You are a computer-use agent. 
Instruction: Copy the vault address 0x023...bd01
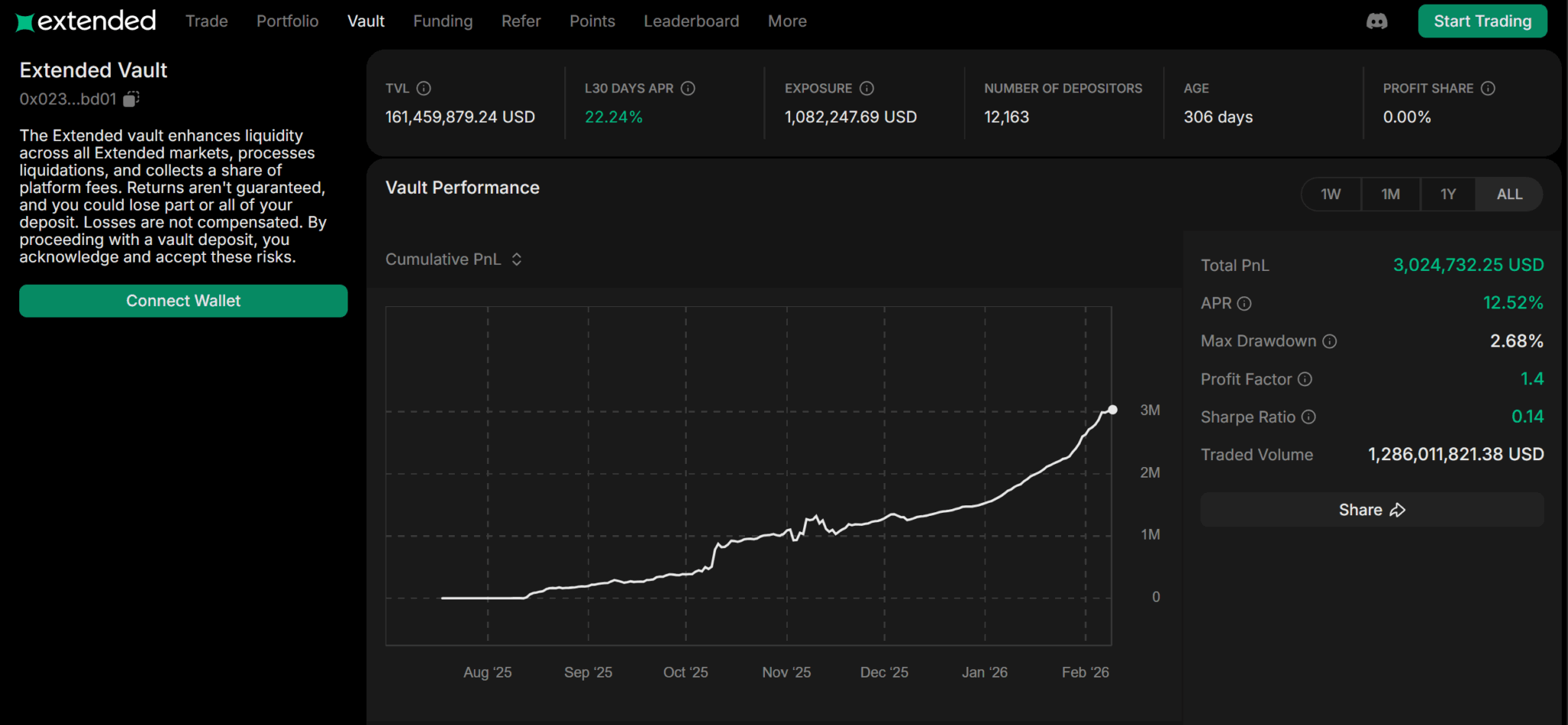[x=132, y=99]
